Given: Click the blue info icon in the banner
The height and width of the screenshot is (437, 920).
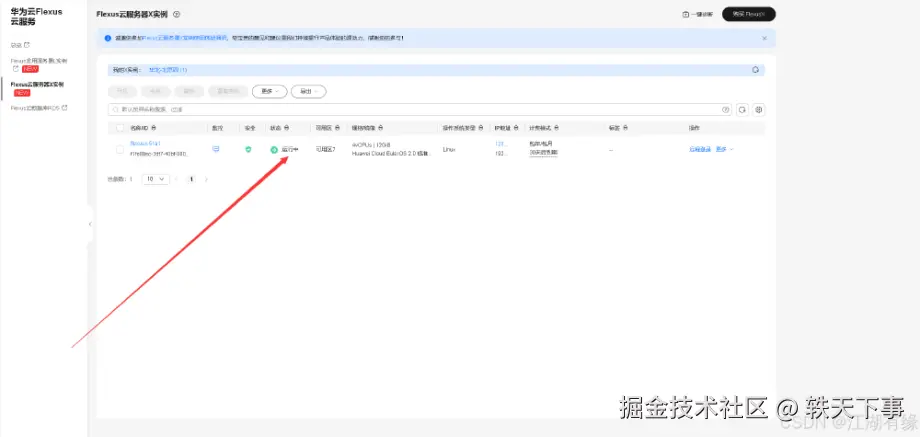Looking at the screenshot, I should [107, 38].
